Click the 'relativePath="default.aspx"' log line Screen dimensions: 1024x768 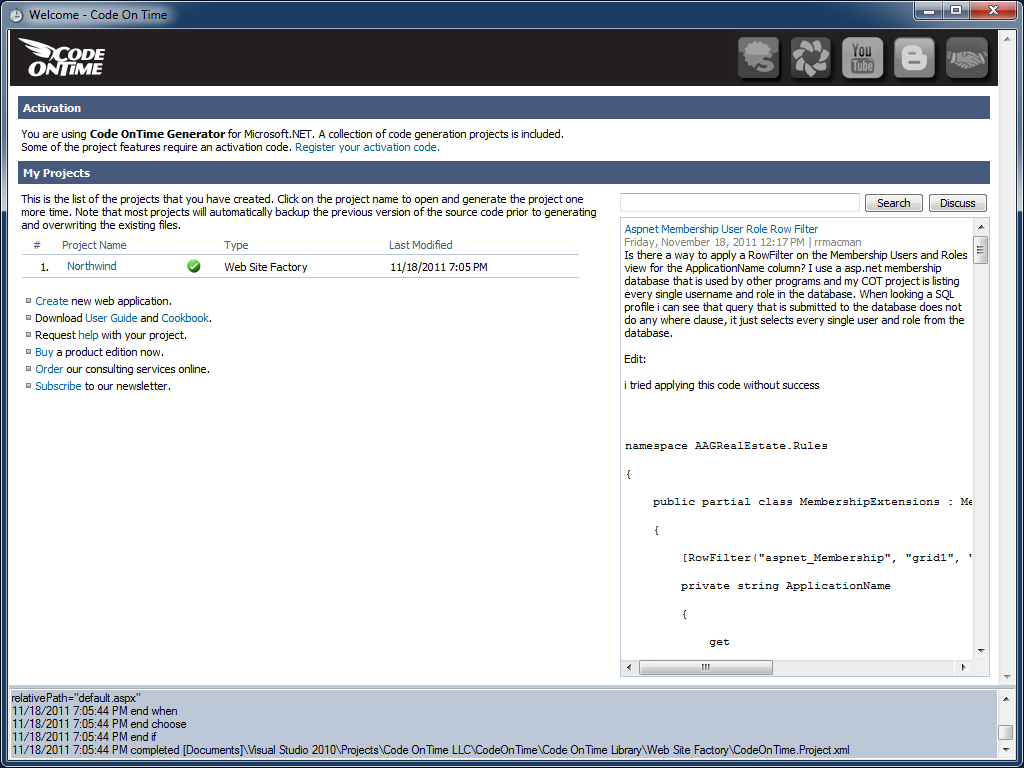(76, 697)
